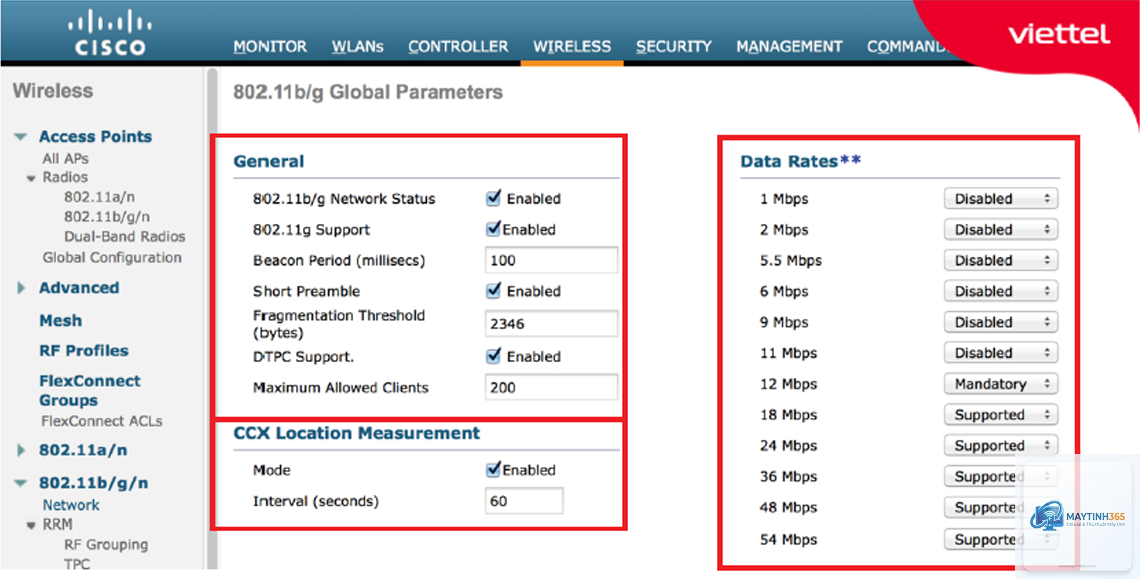This screenshot has height=579, width=1140.
Task: Collapse the Access Points tree arrow
Action: [21, 137]
